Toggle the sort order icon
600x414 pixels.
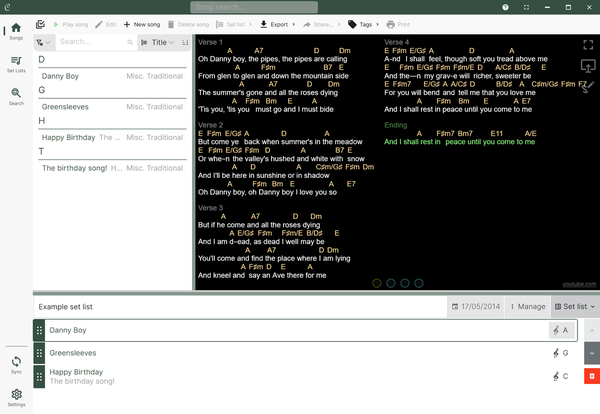point(185,42)
